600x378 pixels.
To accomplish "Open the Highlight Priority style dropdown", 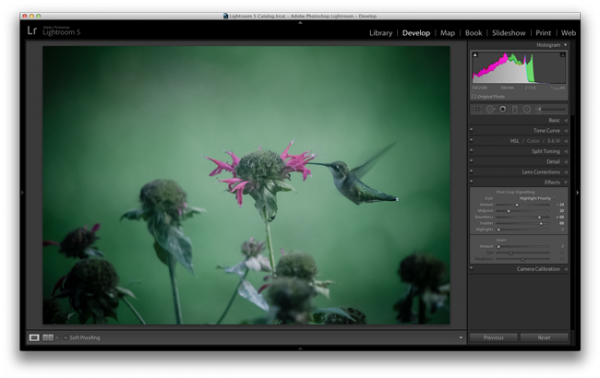I will click(537, 198).
